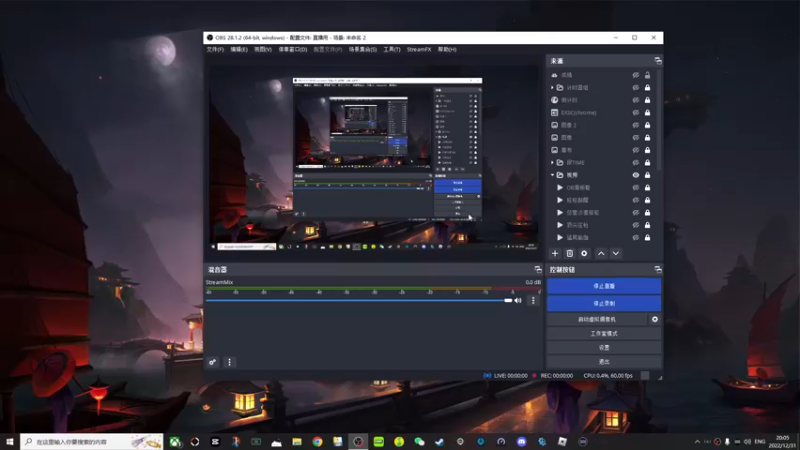Open 设置 settings button
This screenshot has width=800, height=450.
[604, 347]
